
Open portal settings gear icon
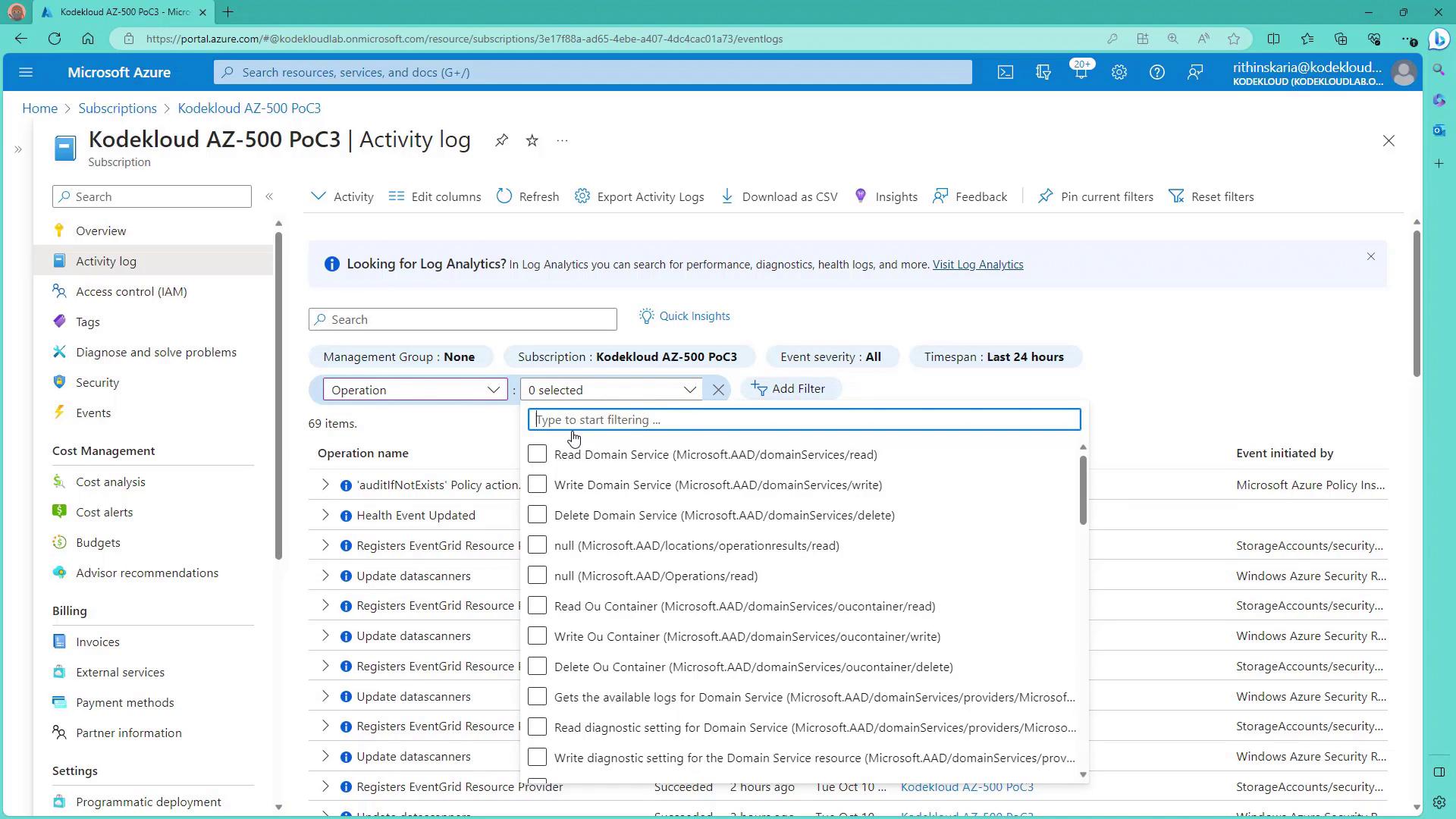click(1119, 72)
